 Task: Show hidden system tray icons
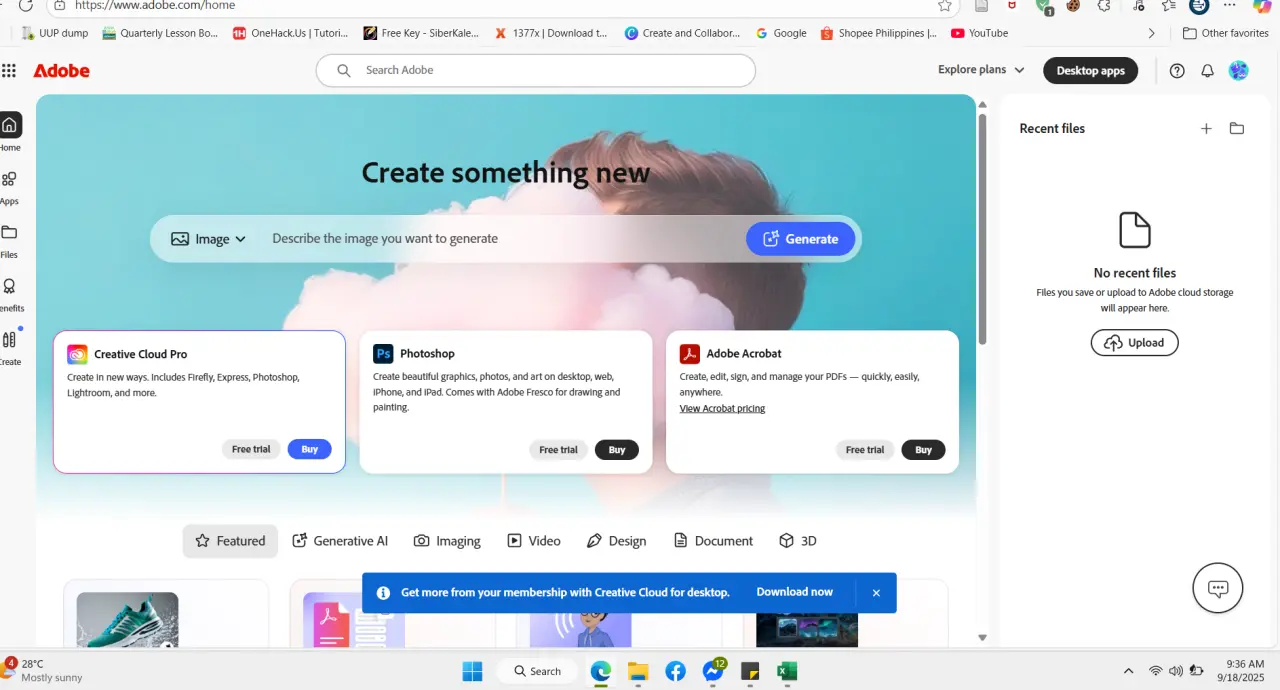(x=1129, y=671)
